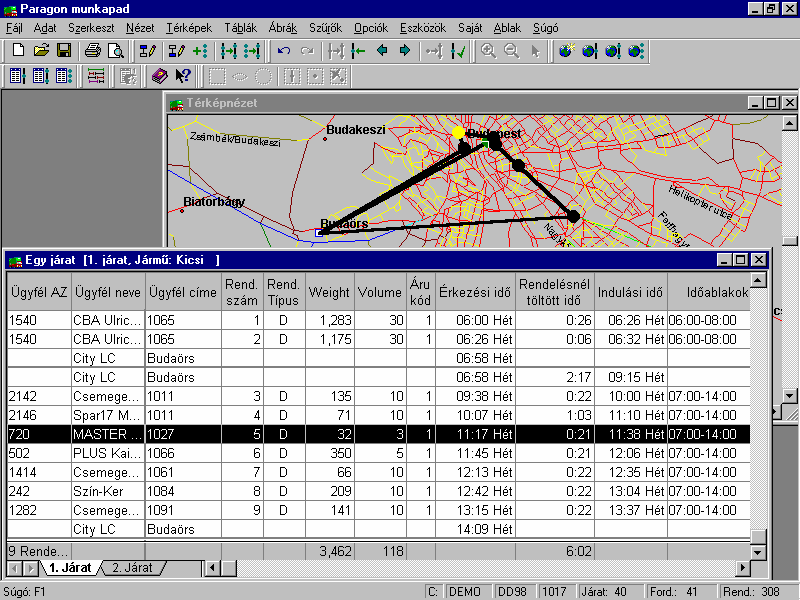This screenshot has height=600, width=800.
Task: Click the 2:17 time spent cell
Action: point(555,377)
